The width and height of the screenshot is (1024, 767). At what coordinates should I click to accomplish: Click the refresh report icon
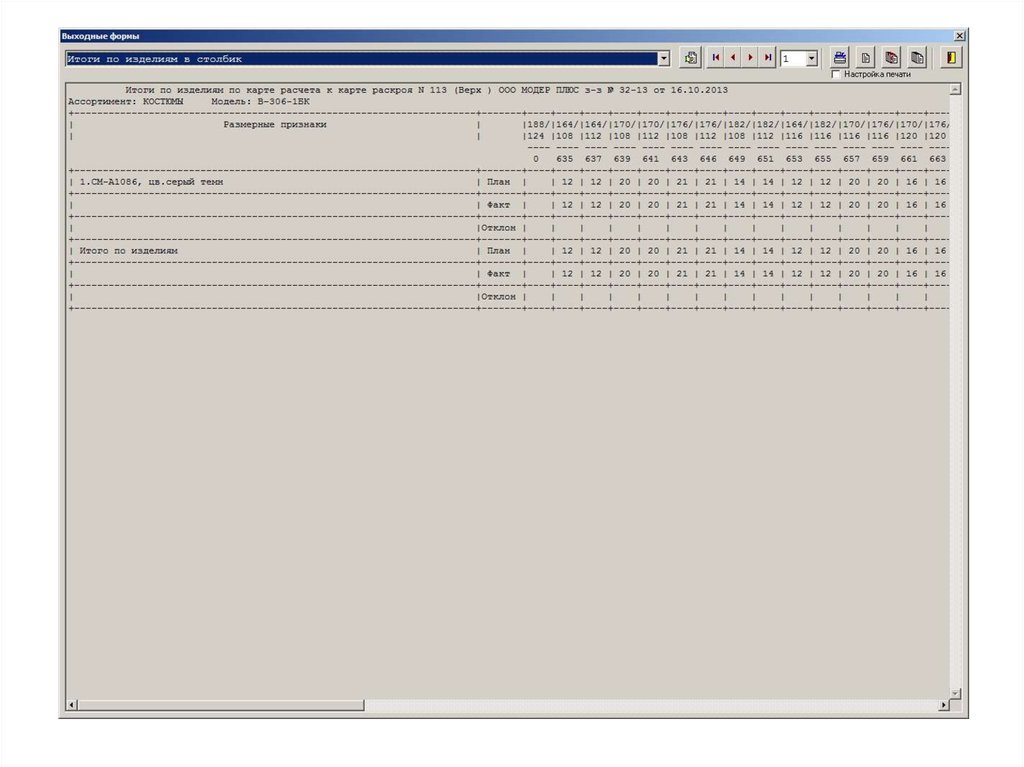[x=690, y=59]
